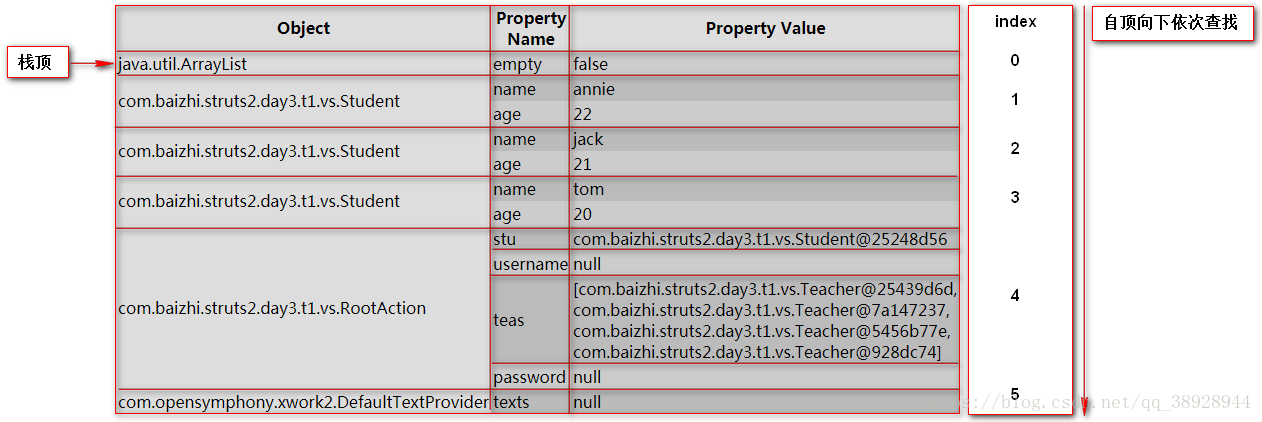1262x422 pixels.
Task: Click the value cell showing false
Action: [591, 64]
